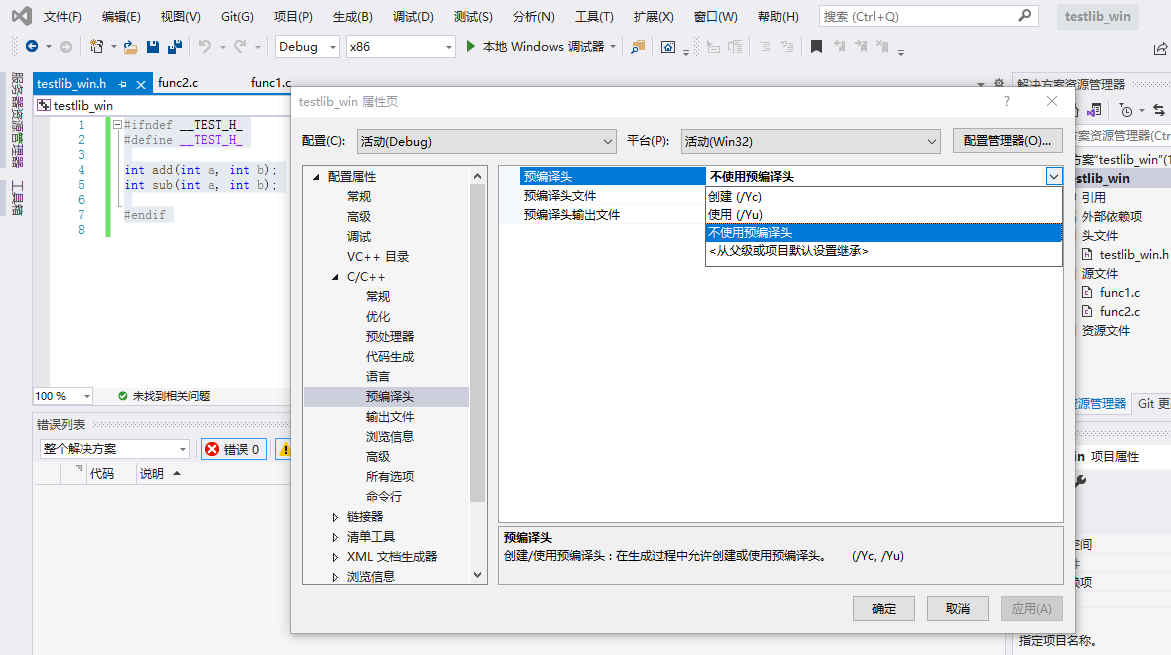Screen dimensions: 1171x655
Task: Click the undo arrow icon
Action: (205, 46)
